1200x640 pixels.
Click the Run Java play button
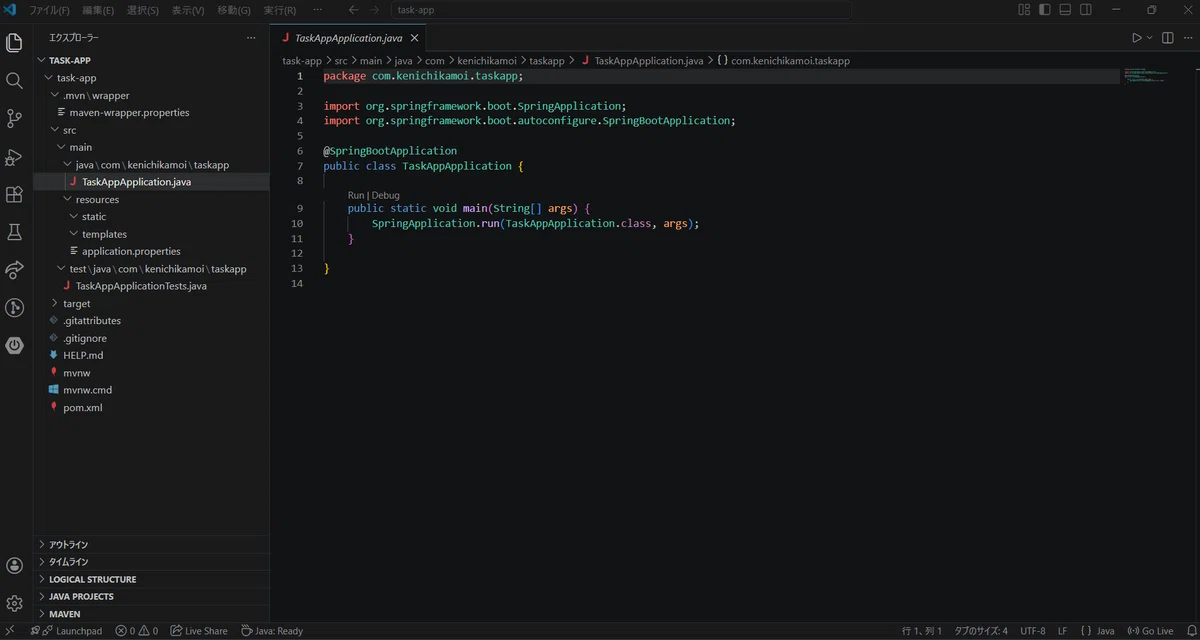[x=1136, y=38]
